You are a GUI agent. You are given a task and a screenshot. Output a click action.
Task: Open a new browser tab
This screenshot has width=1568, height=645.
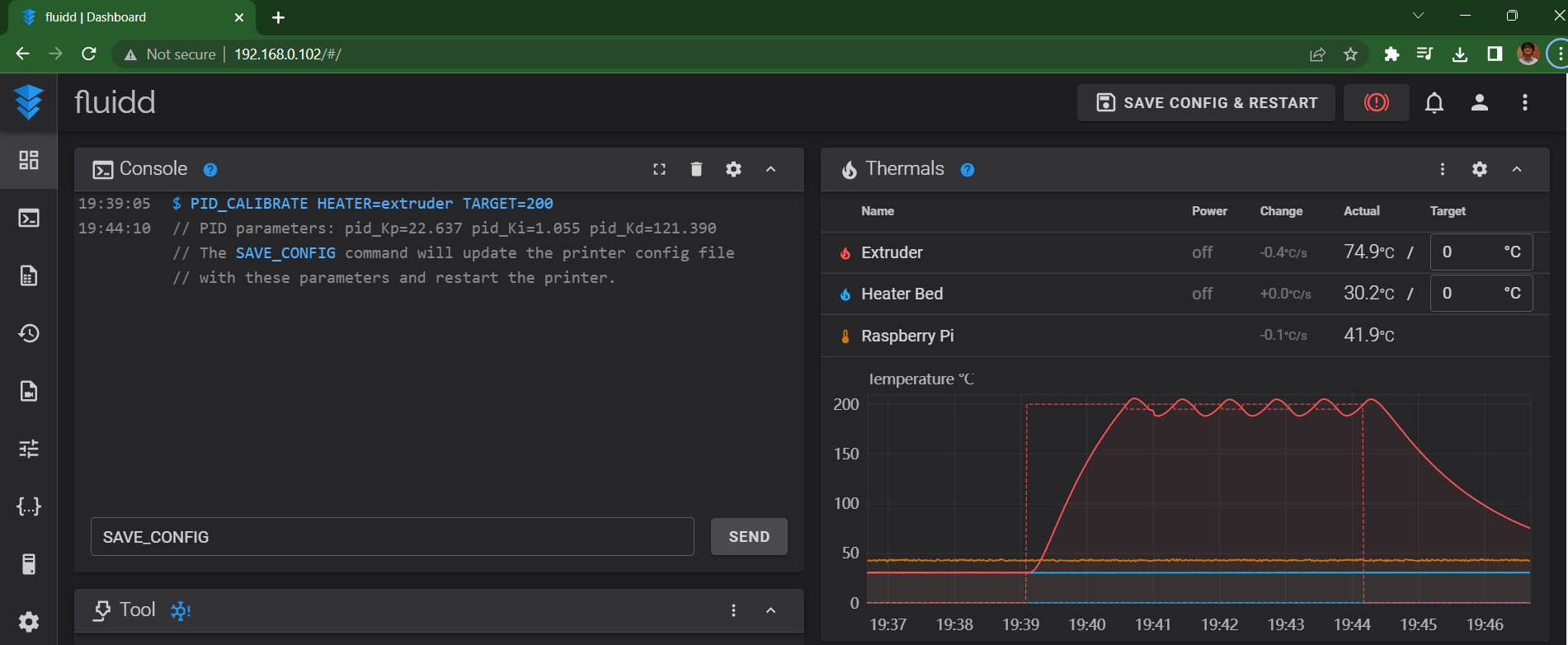tap(279, 17)
